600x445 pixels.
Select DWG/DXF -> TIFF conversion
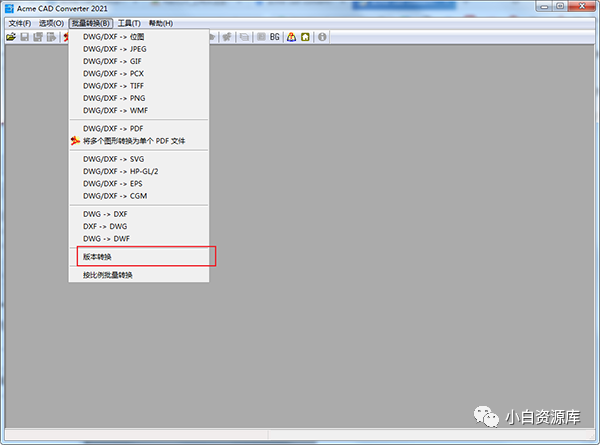click(x=139, y=86)
